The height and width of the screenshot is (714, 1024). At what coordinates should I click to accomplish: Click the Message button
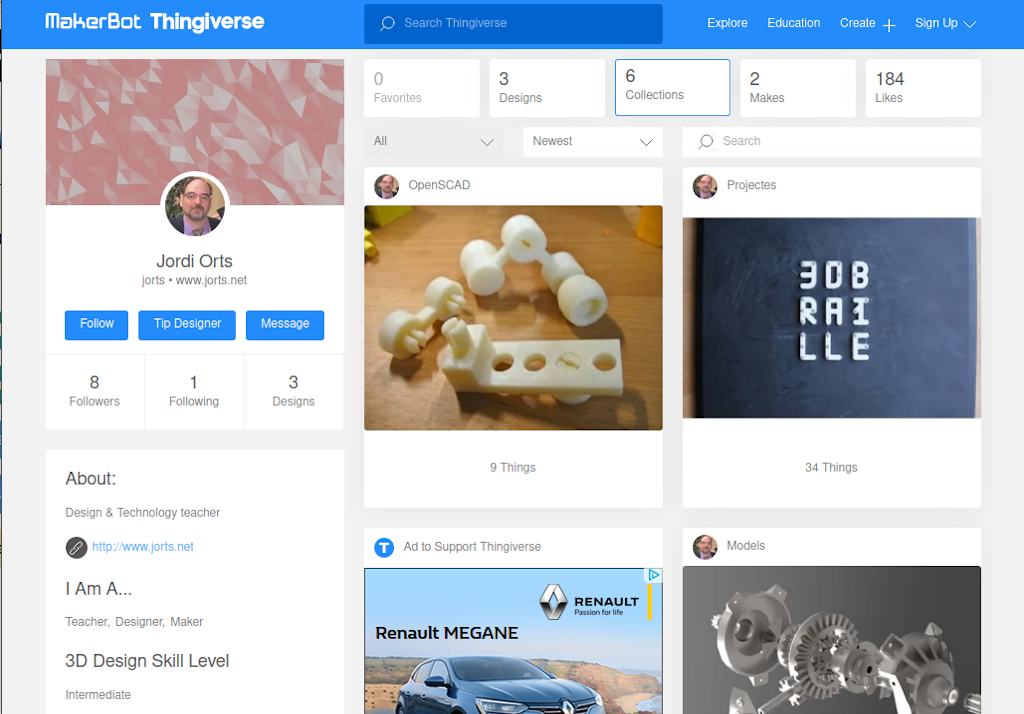[x=285, y=325]
